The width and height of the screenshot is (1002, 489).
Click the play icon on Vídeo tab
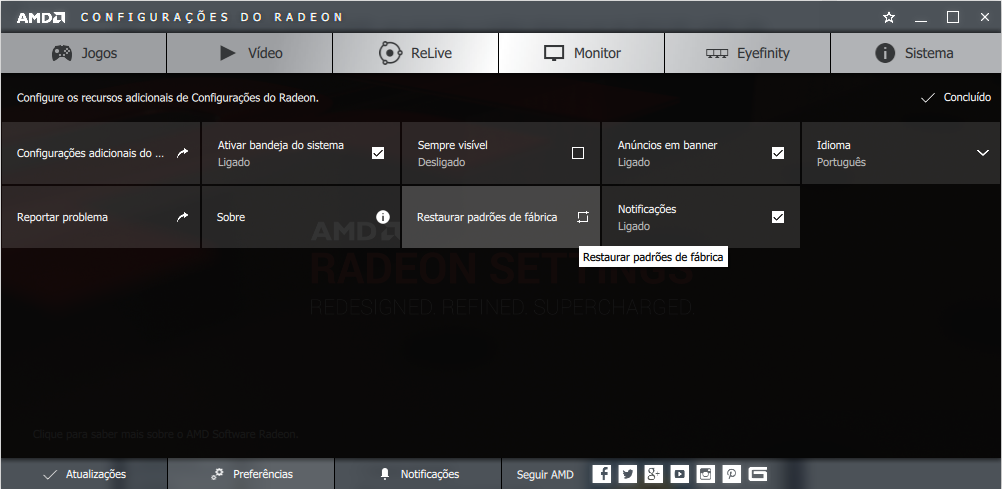227,53
